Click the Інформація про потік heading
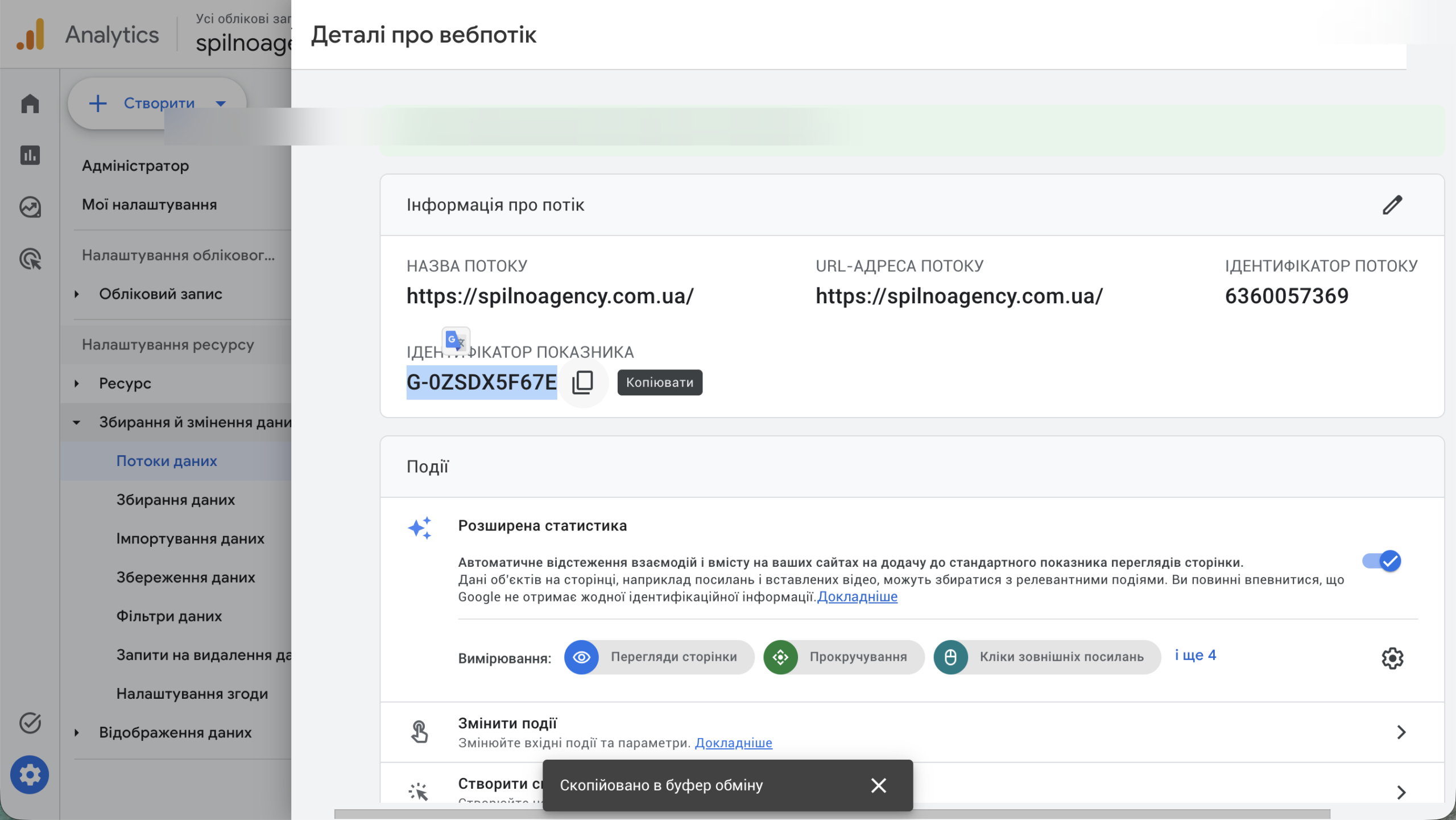 495,205
